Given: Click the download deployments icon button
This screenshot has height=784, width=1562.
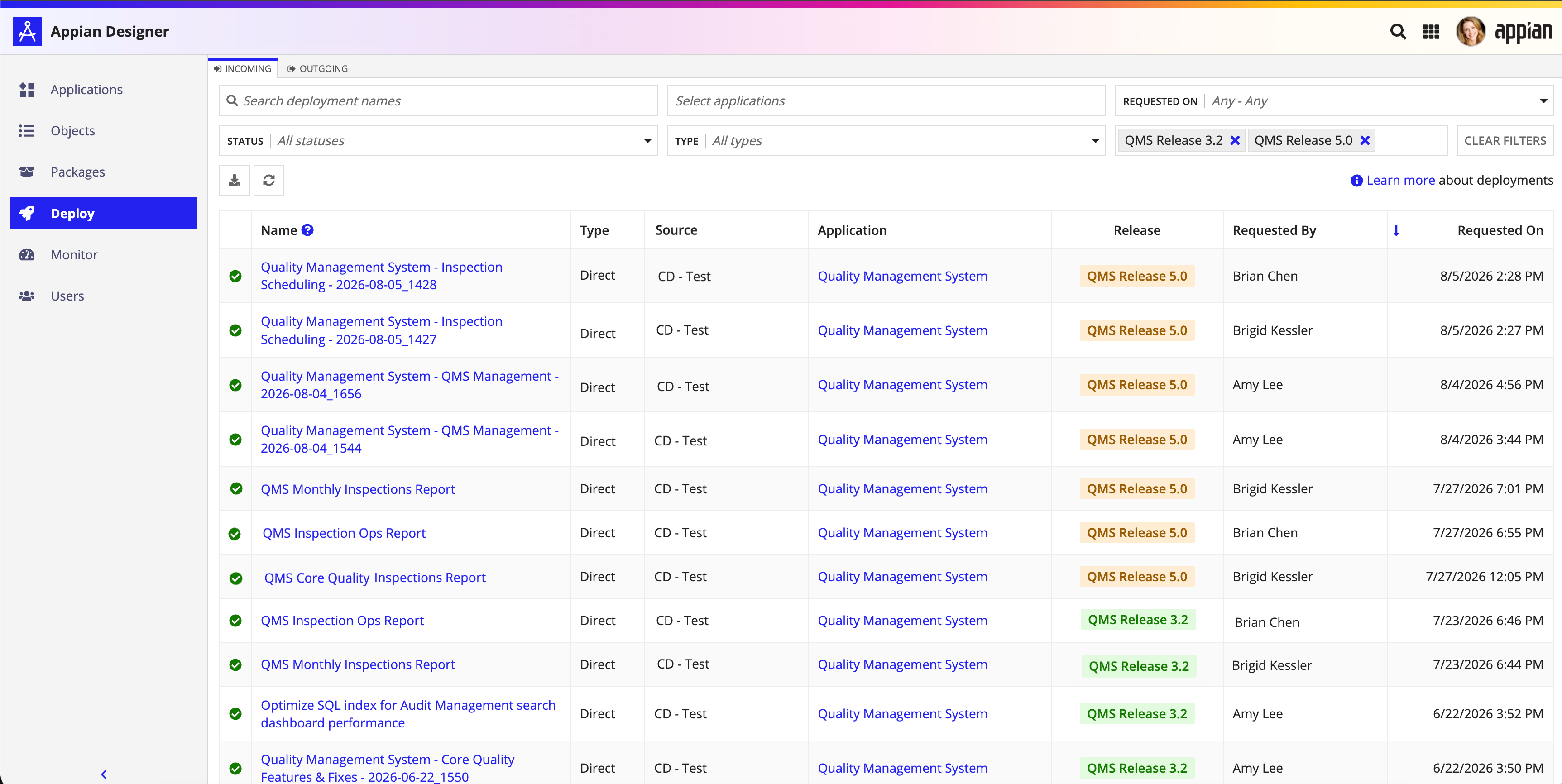Looking at the screenshot, I should pyautogui.click(x=235, y=180).
